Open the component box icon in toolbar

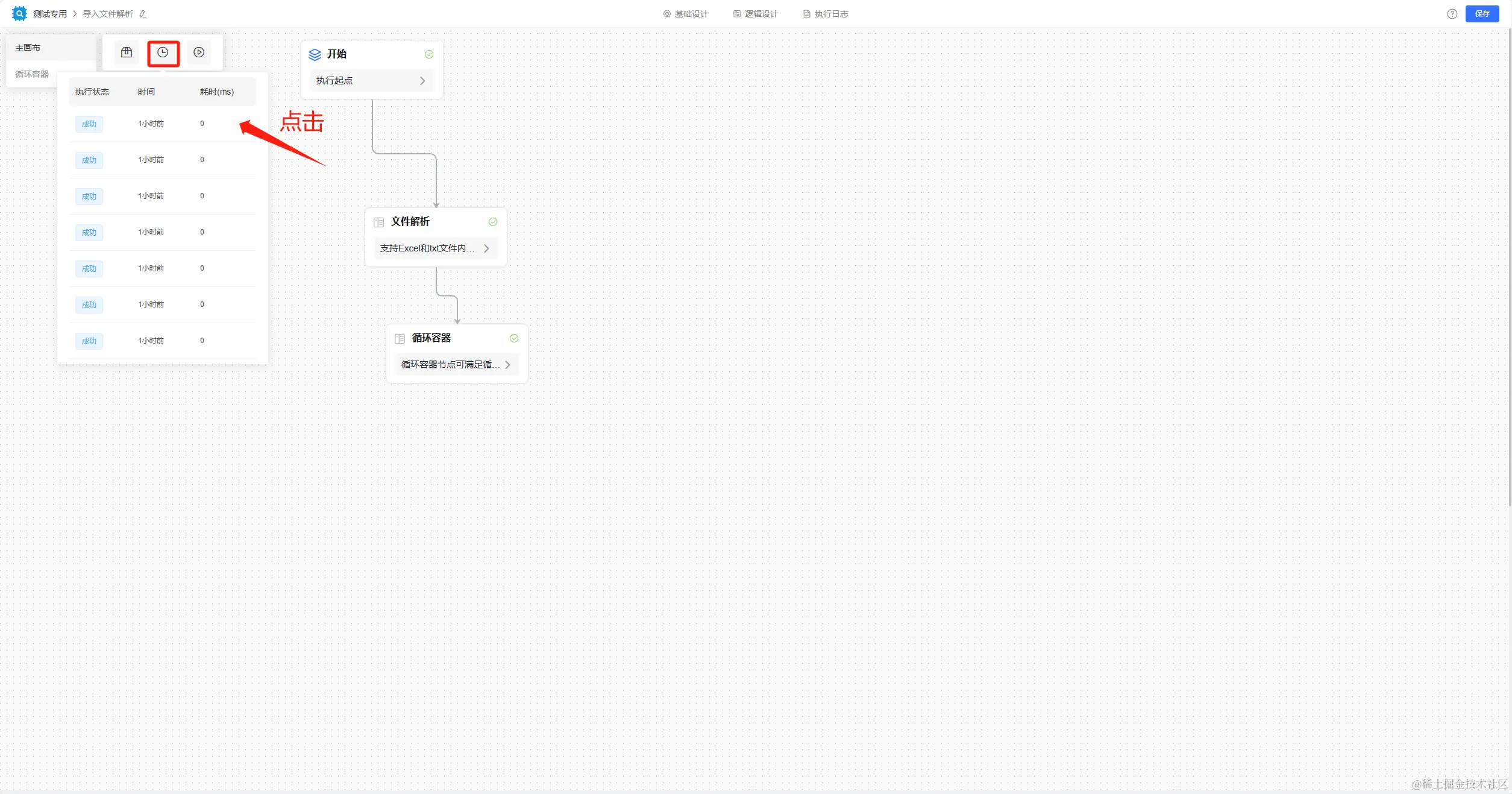point(127,53)
